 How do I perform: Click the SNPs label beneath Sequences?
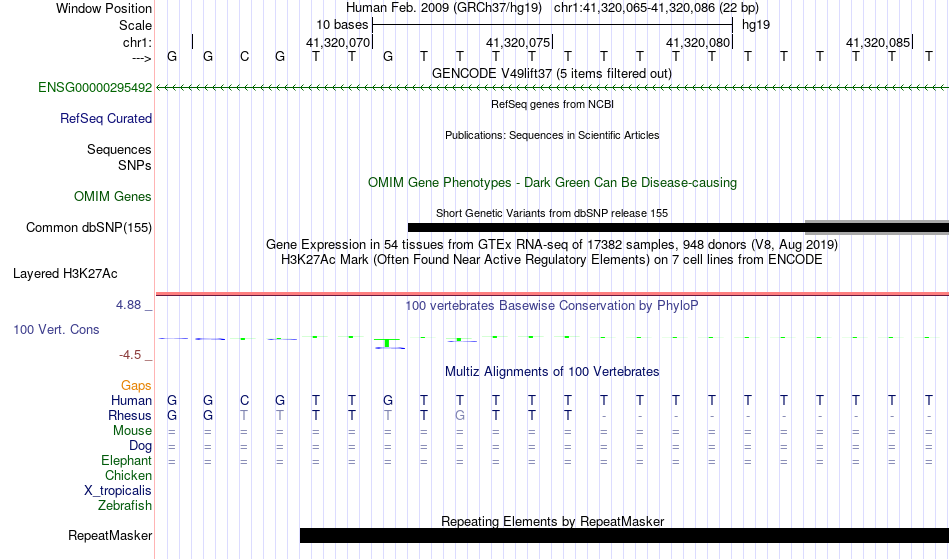(x=135, y=165)
